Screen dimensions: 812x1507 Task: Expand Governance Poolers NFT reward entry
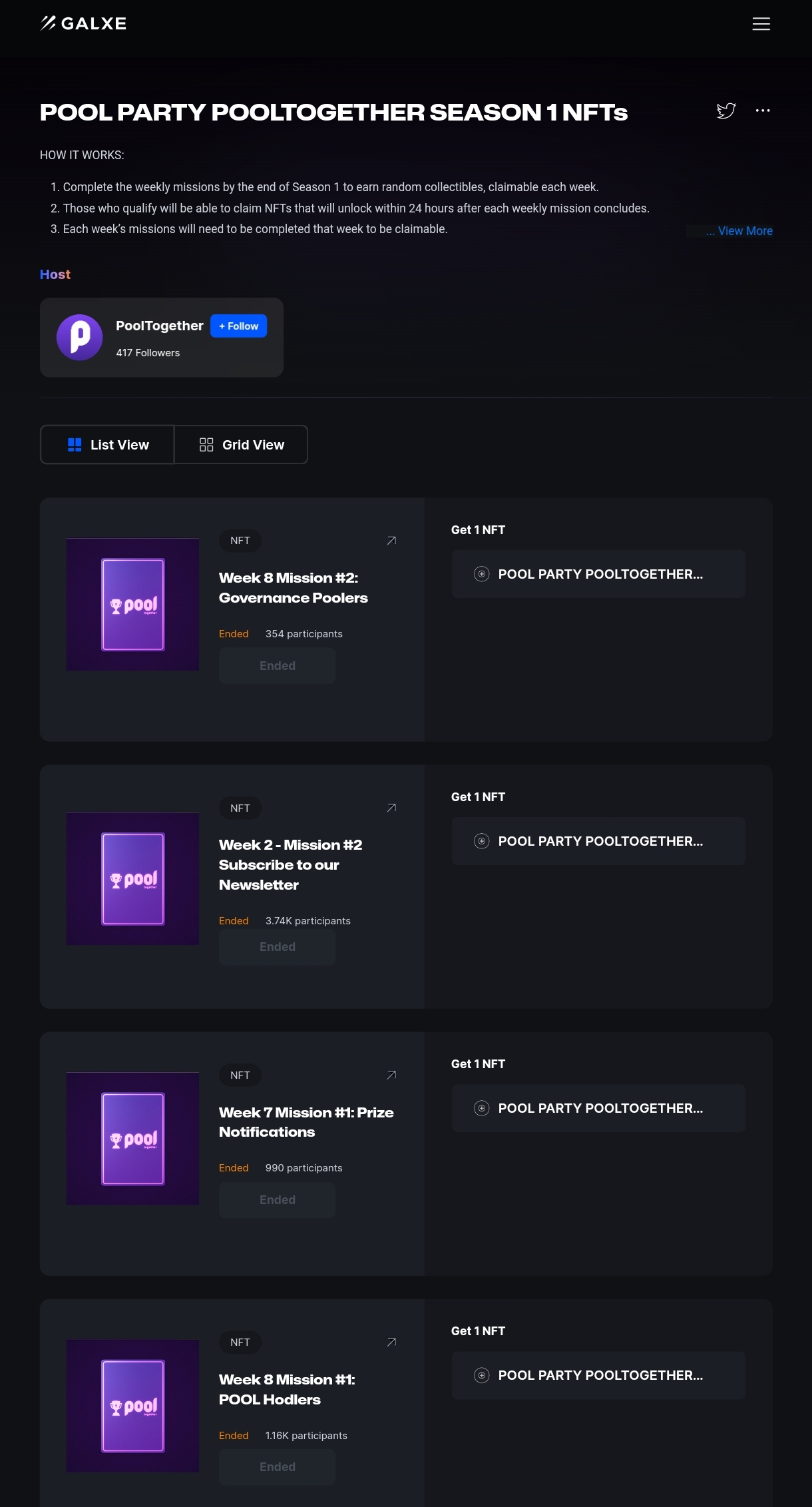tap(598, 574)
